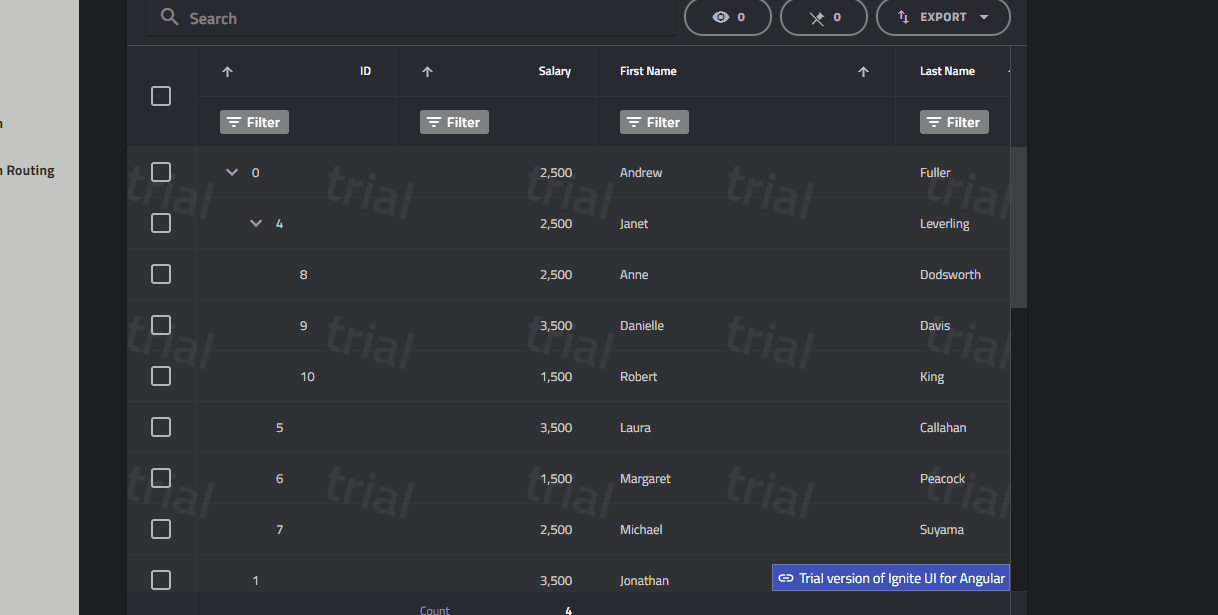Open the Filter for the Salary column
Viewport: 1218px width, 615px height.
(453, 121)
